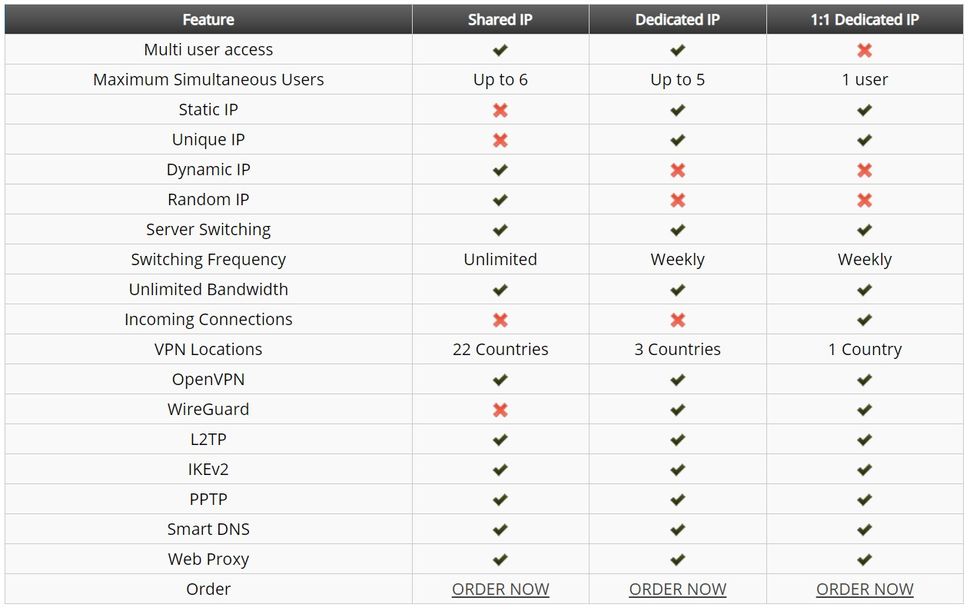Click 1:1 Dedicated IP Incoming Connections checkmark
Image resolution: width=970 pixels, height=611 pixels.
click(865, 320)
